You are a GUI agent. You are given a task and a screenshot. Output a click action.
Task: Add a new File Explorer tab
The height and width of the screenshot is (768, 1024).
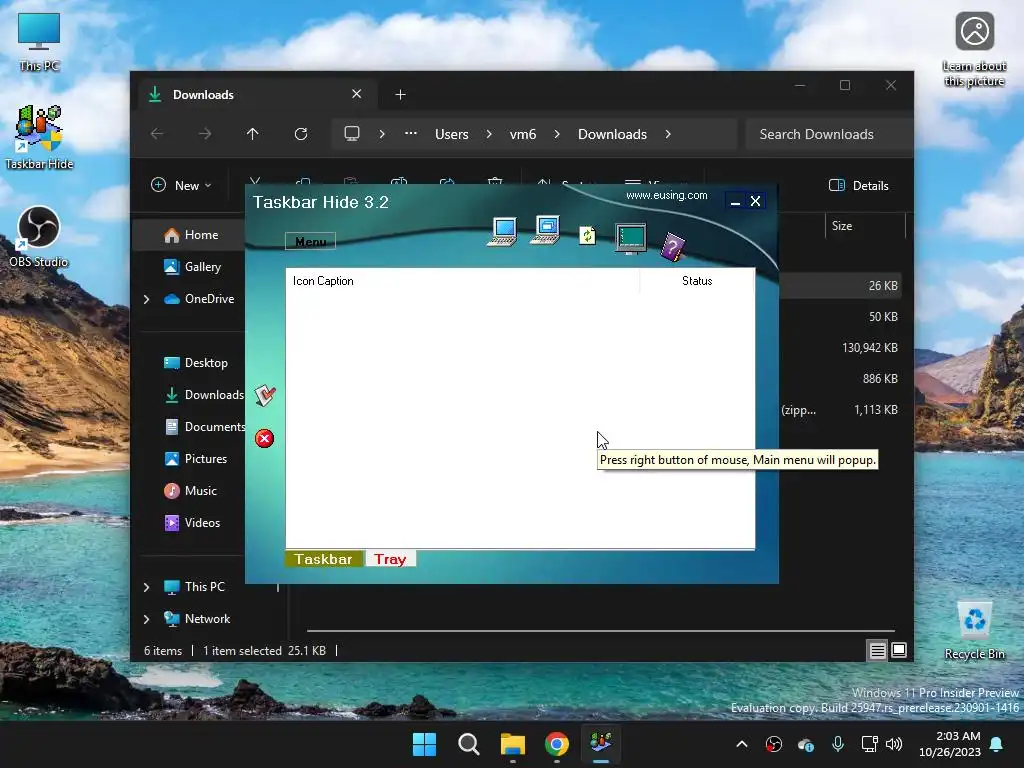400,95
